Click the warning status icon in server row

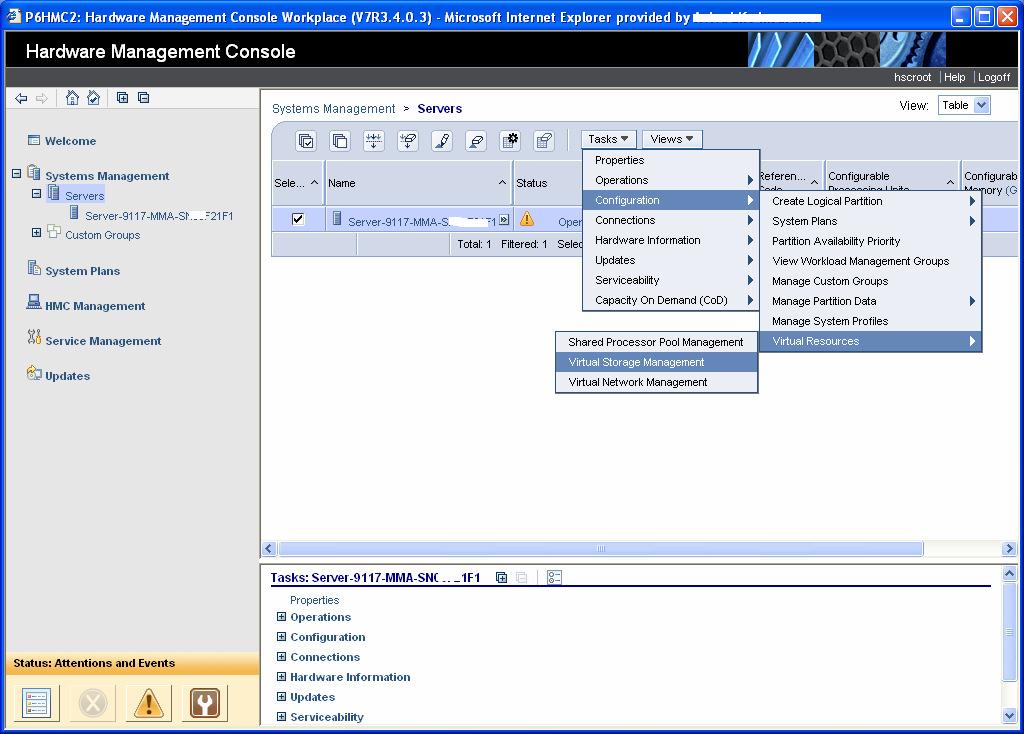point(527,219)
